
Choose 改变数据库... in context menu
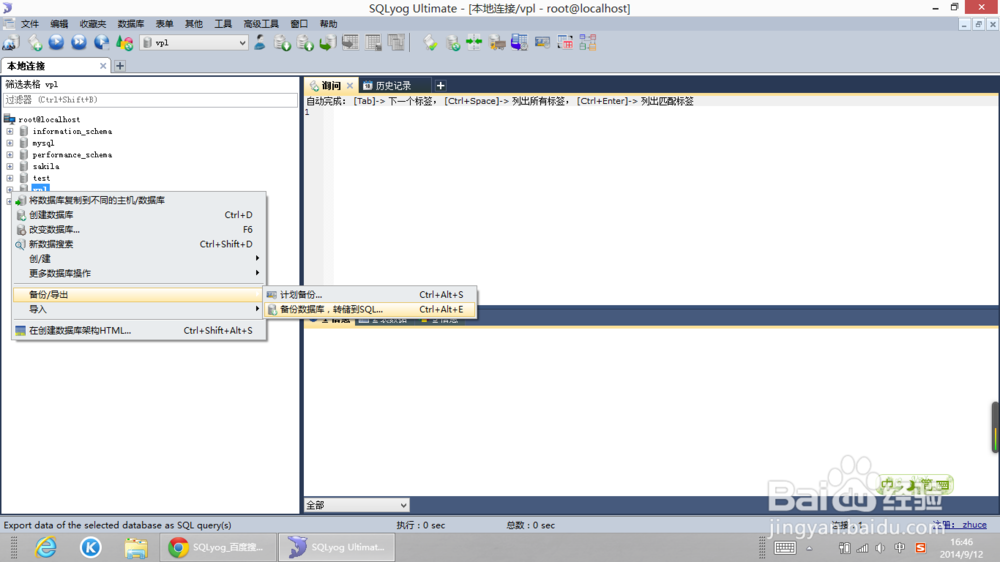pos(138,230)
